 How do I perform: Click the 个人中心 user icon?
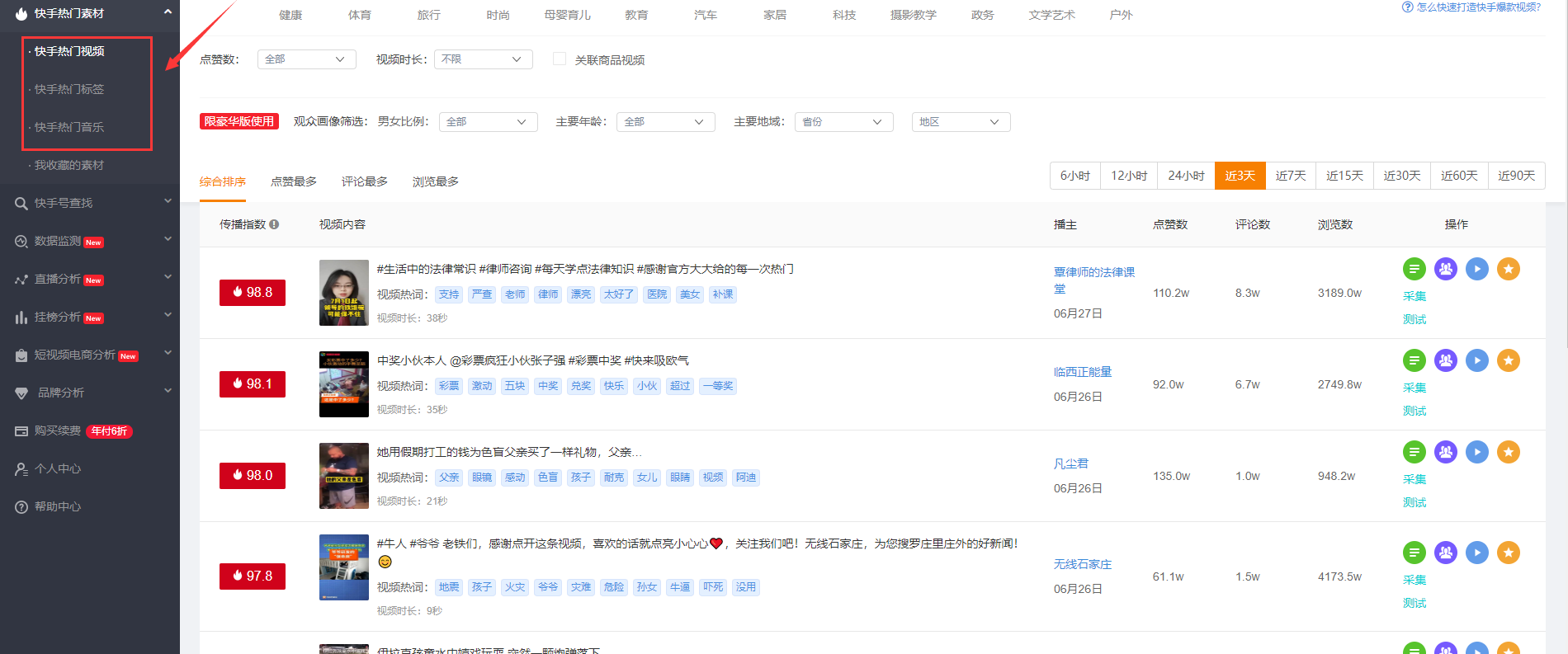point(21,469)
